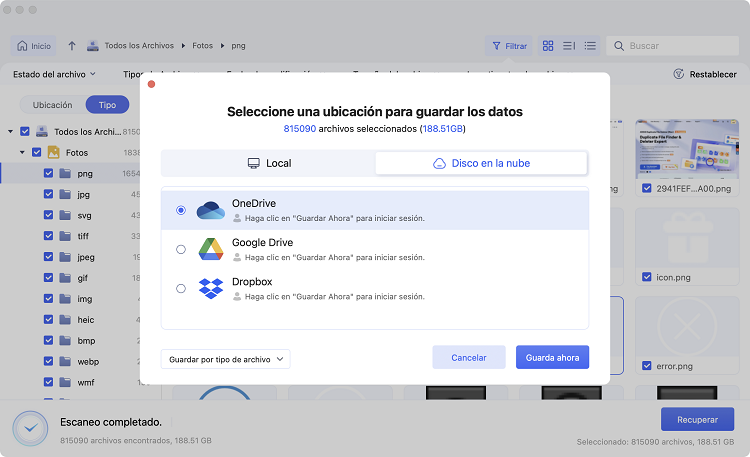This screenshot has height=457, width=750.
Task: Click the gif folder icon
Action: 65,278
